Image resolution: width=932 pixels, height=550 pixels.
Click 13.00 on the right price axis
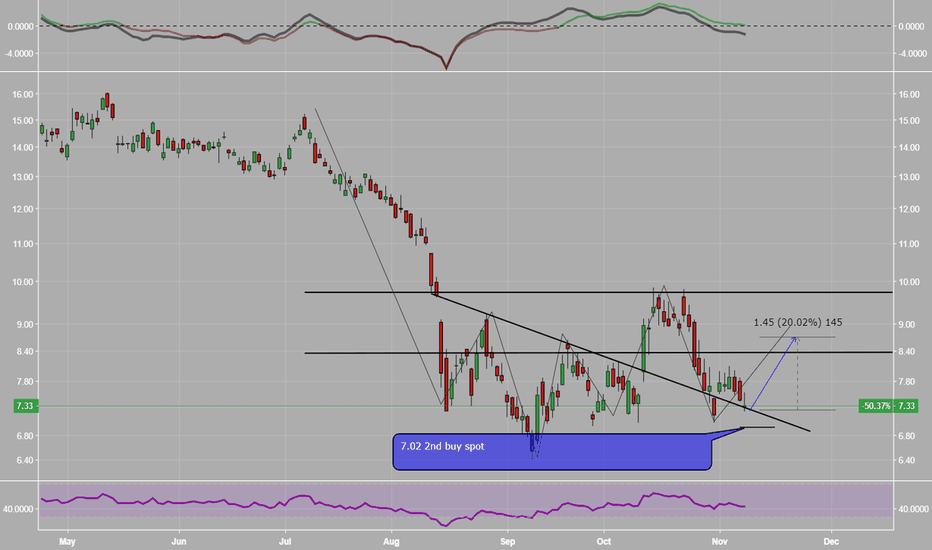(x=909, y=177)
